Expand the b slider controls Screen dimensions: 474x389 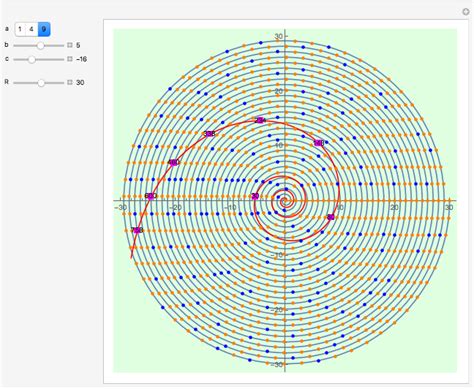pyautogui.click(x=70, y=45)
